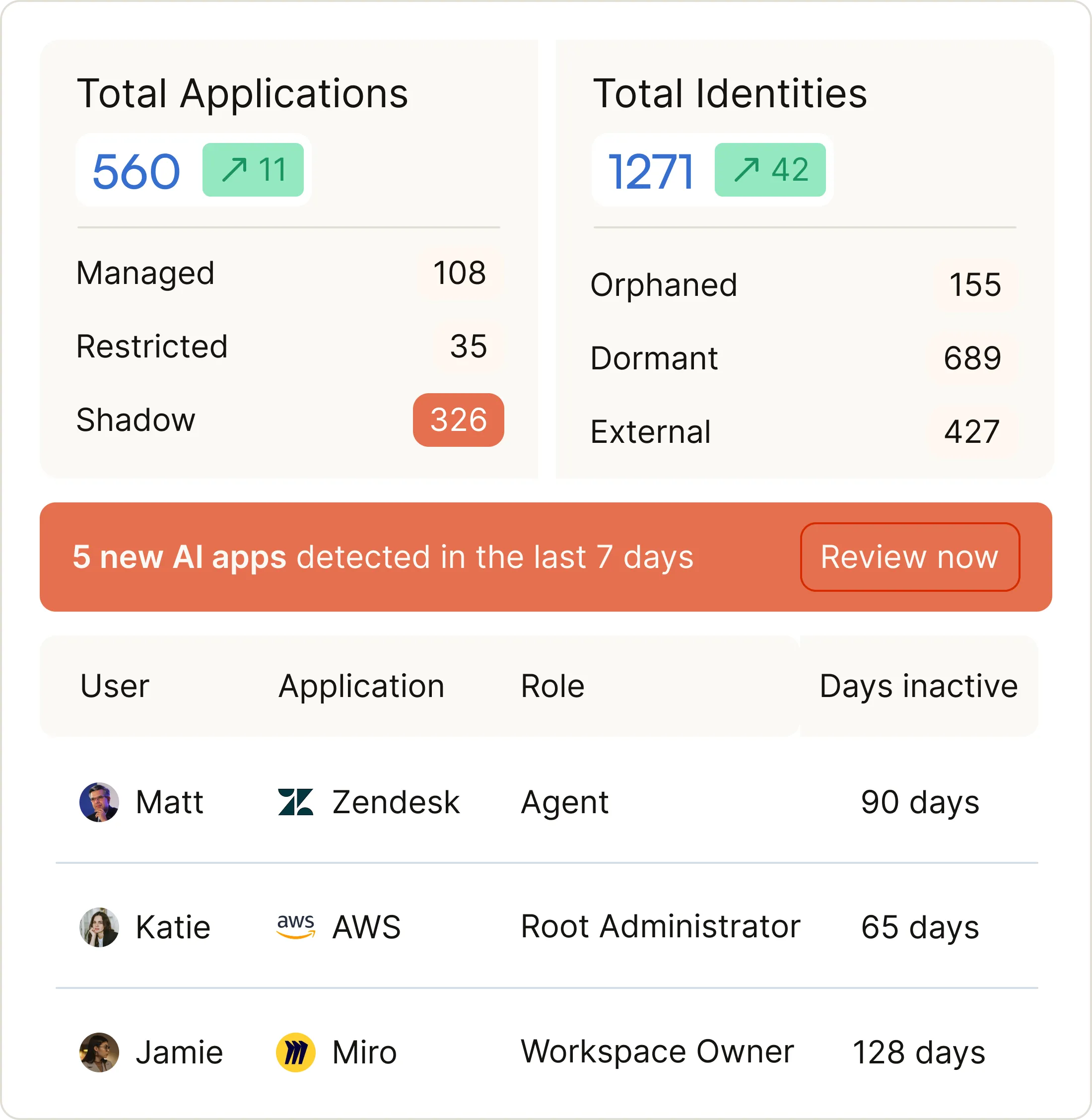
Task: Click the User column header
Action: (x=115, y=686)
